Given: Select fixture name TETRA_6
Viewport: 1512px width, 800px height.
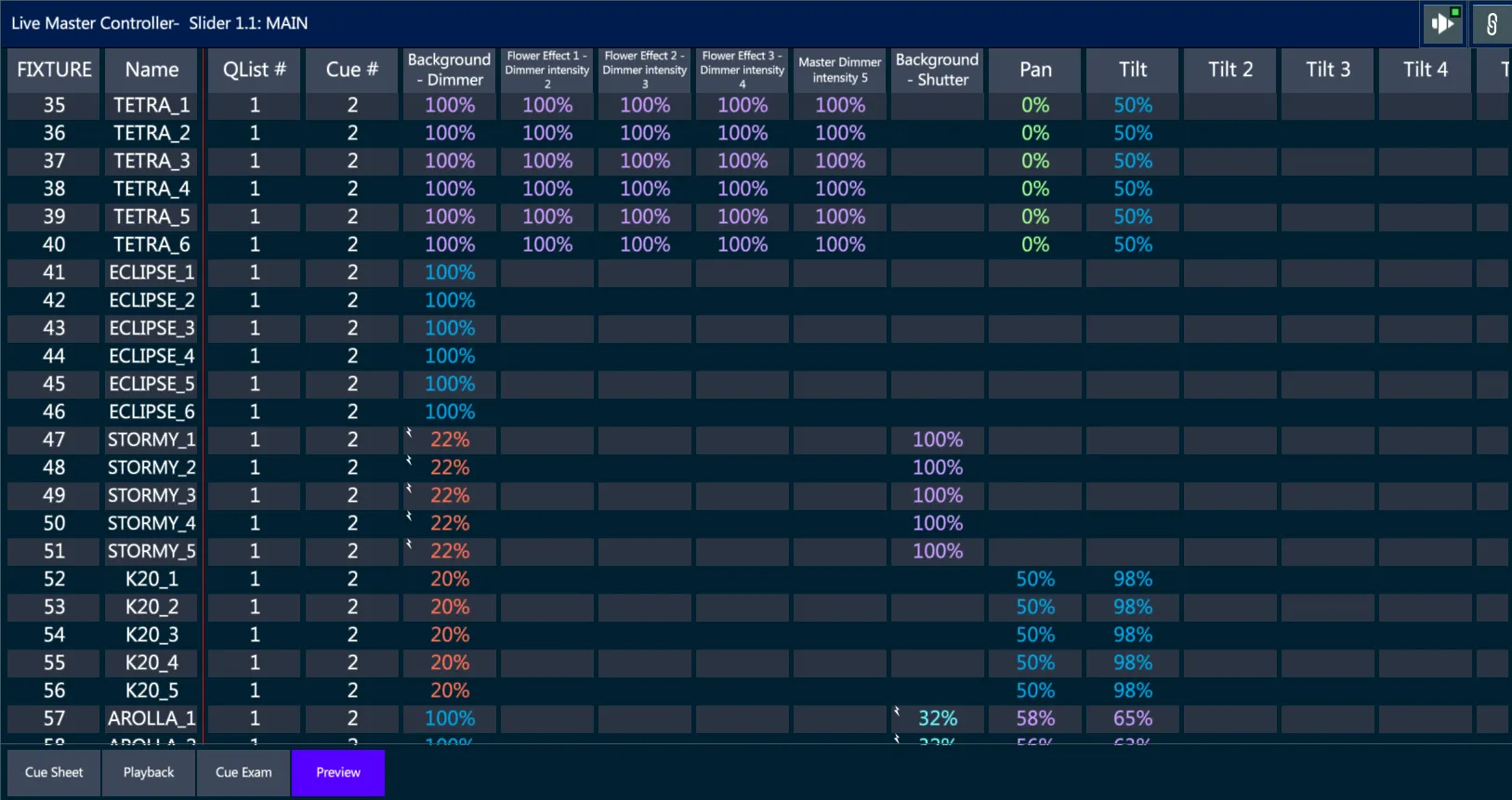Looking at the screenshot, I should pos(152,244).
